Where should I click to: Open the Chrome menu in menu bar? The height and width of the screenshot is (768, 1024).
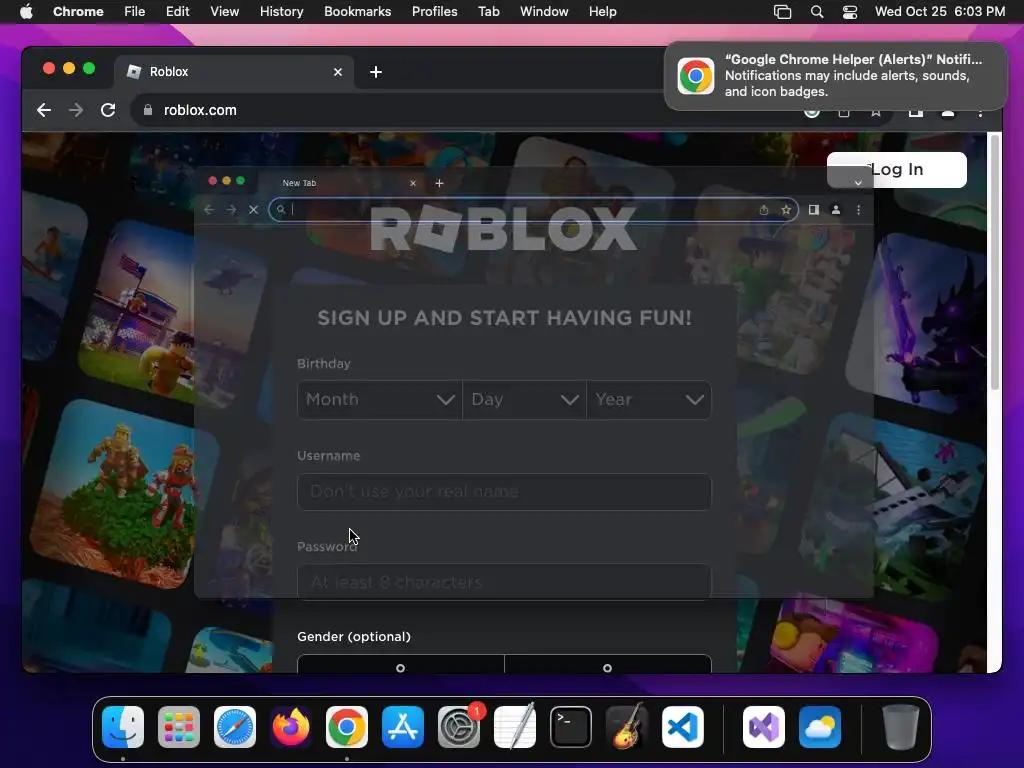[x=78, y=12]
